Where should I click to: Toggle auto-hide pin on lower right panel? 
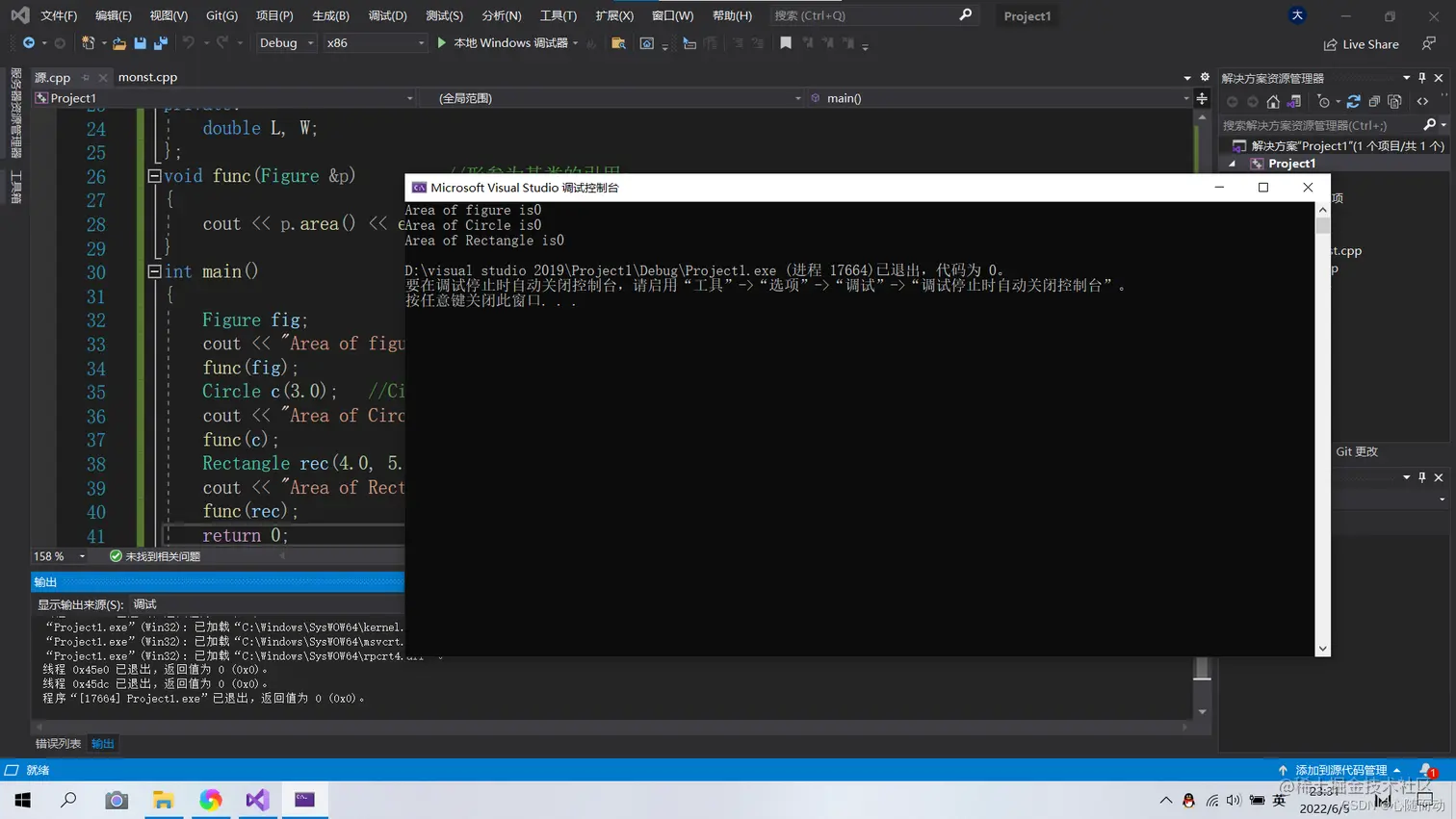(1422, 477)
